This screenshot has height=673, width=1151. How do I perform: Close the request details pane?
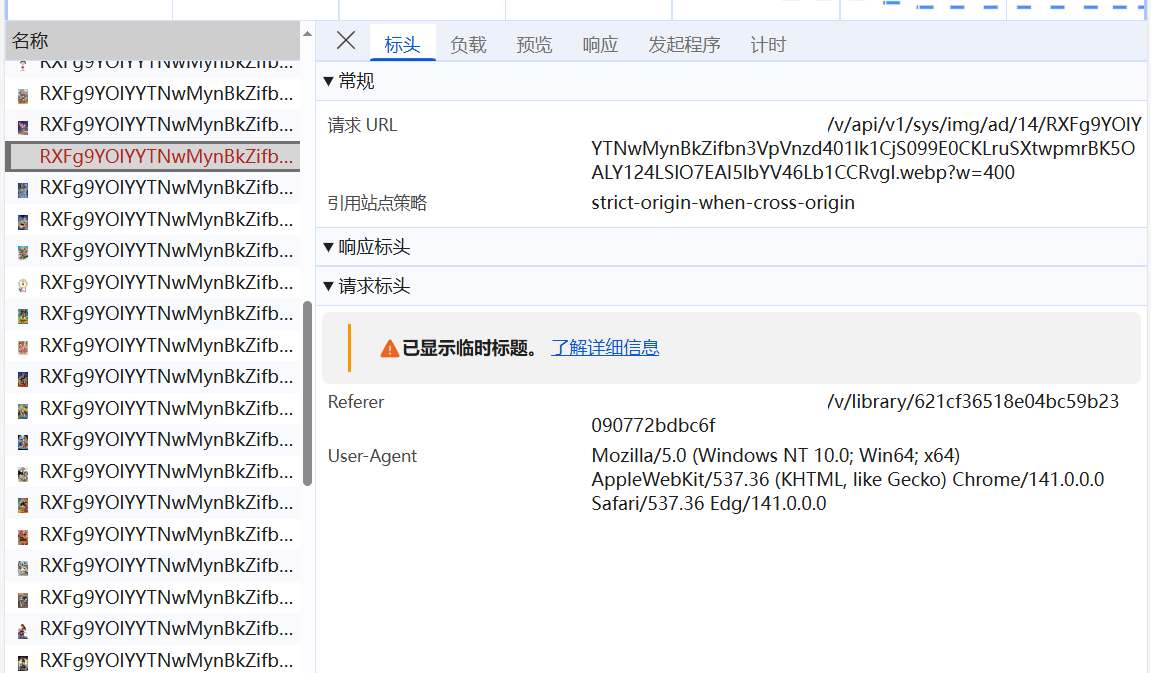[346, 41]
